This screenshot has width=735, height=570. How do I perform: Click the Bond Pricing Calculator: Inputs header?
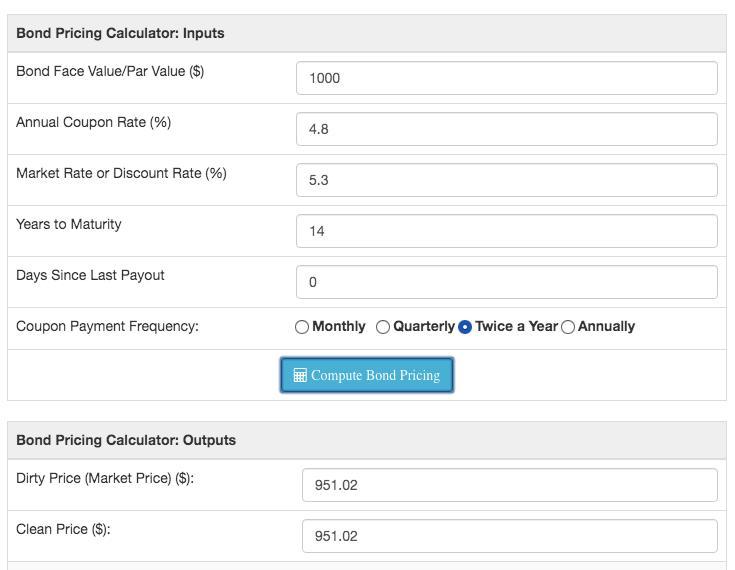point(120,33)
